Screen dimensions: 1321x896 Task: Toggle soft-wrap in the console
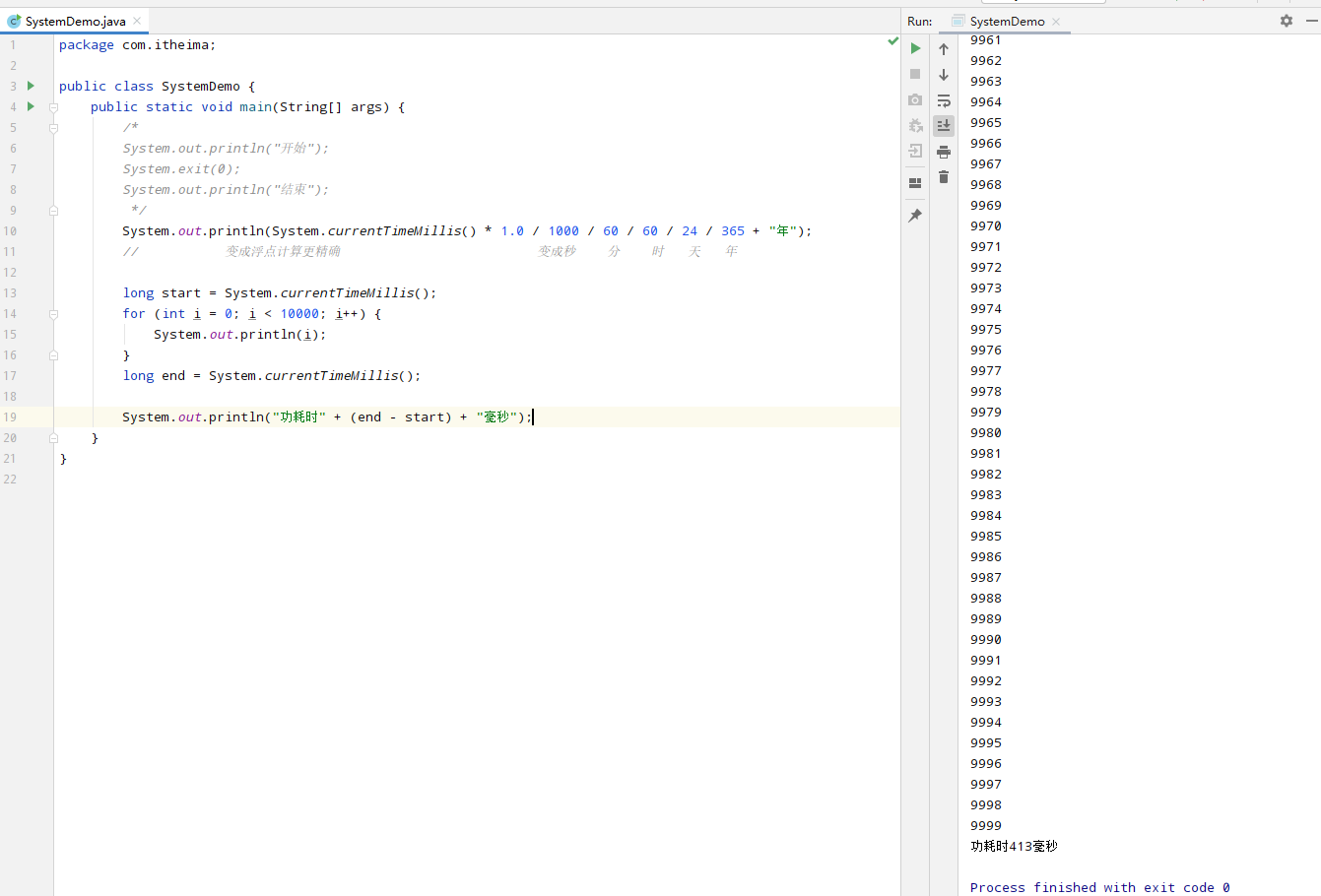(944, 100)
